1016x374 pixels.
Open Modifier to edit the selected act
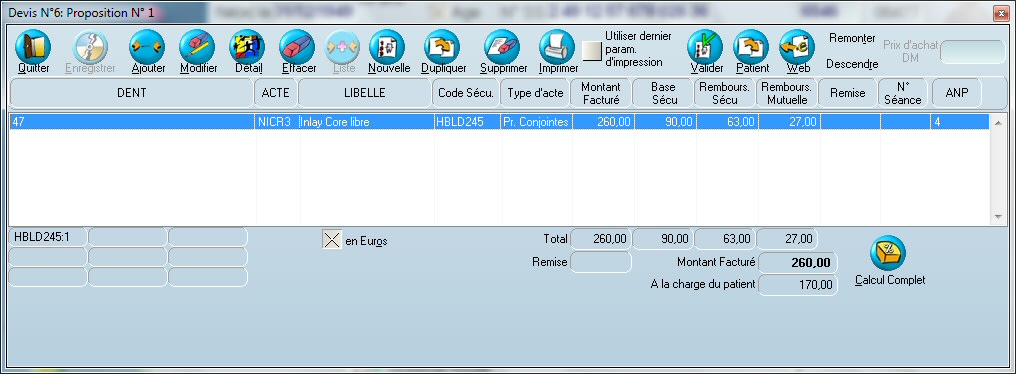click(x=197, y=47)
